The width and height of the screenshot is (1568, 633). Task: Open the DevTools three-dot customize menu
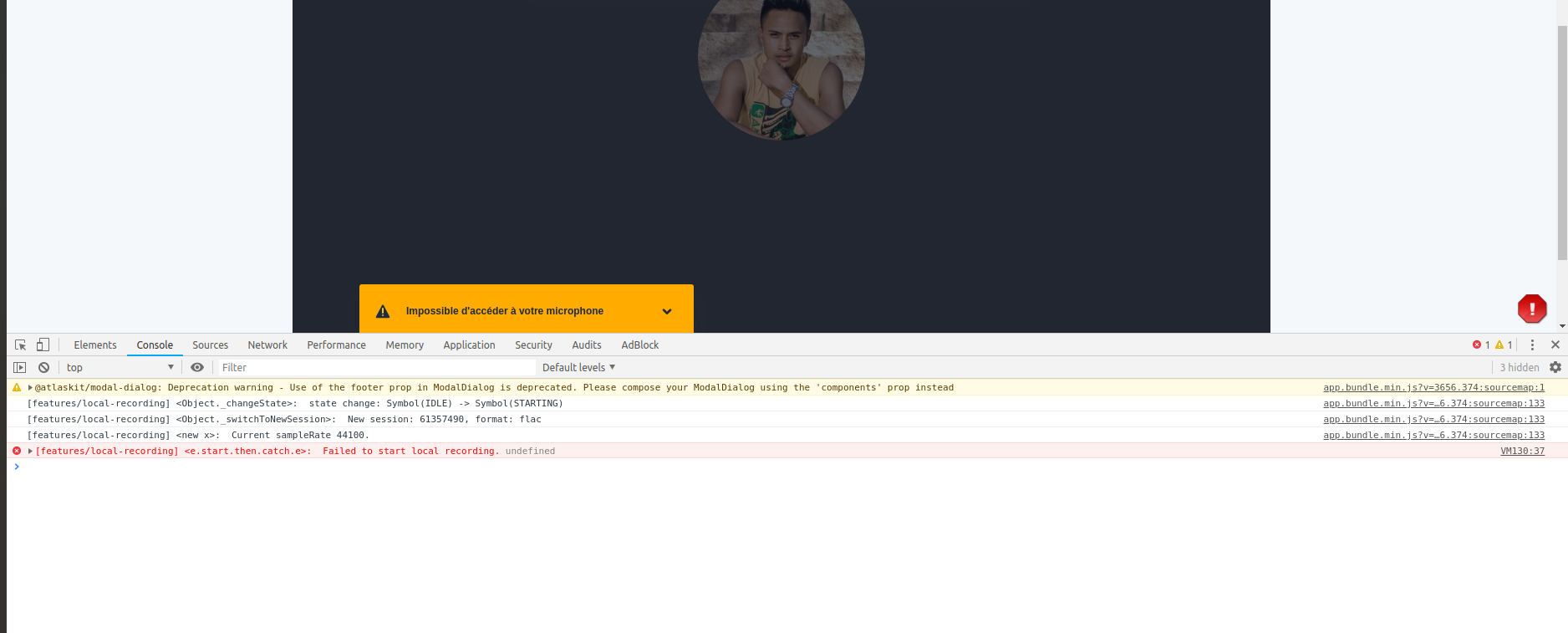[1532, 345]
